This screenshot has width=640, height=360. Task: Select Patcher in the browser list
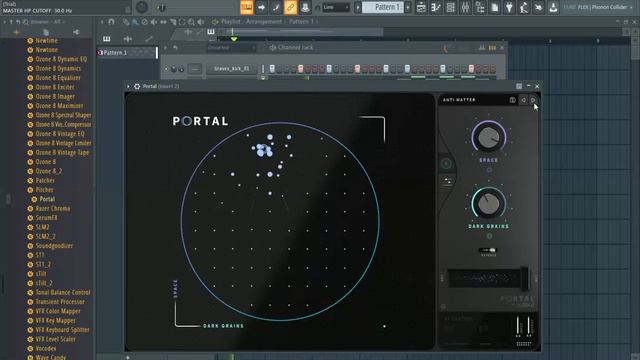(45, 180)
